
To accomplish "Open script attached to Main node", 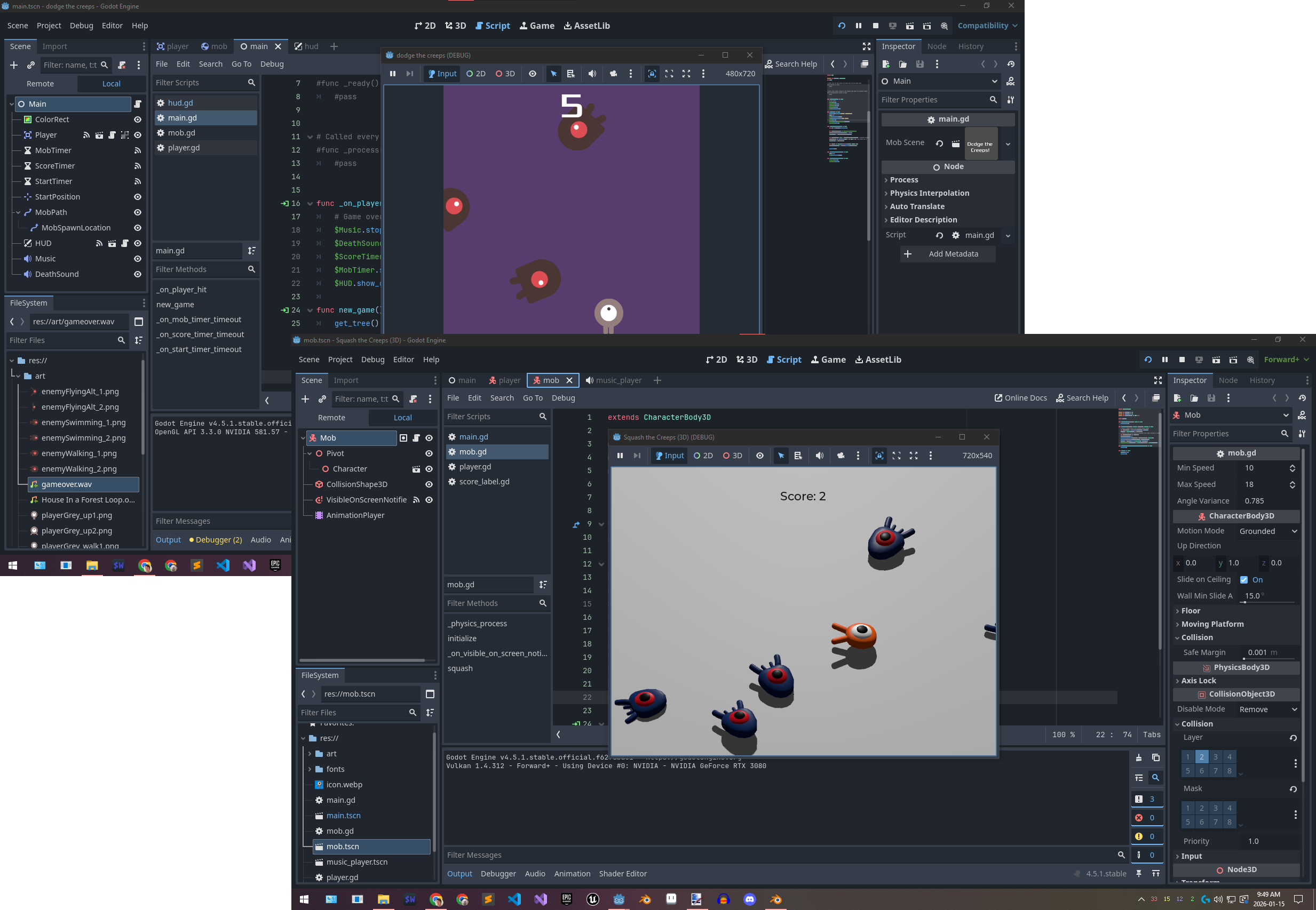I will click(138, 104).
